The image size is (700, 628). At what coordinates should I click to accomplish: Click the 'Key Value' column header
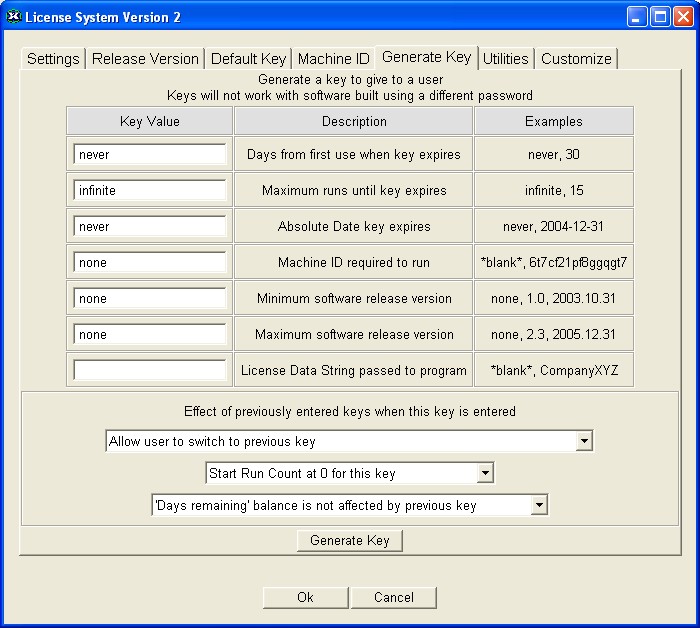(x=150, y=121)
